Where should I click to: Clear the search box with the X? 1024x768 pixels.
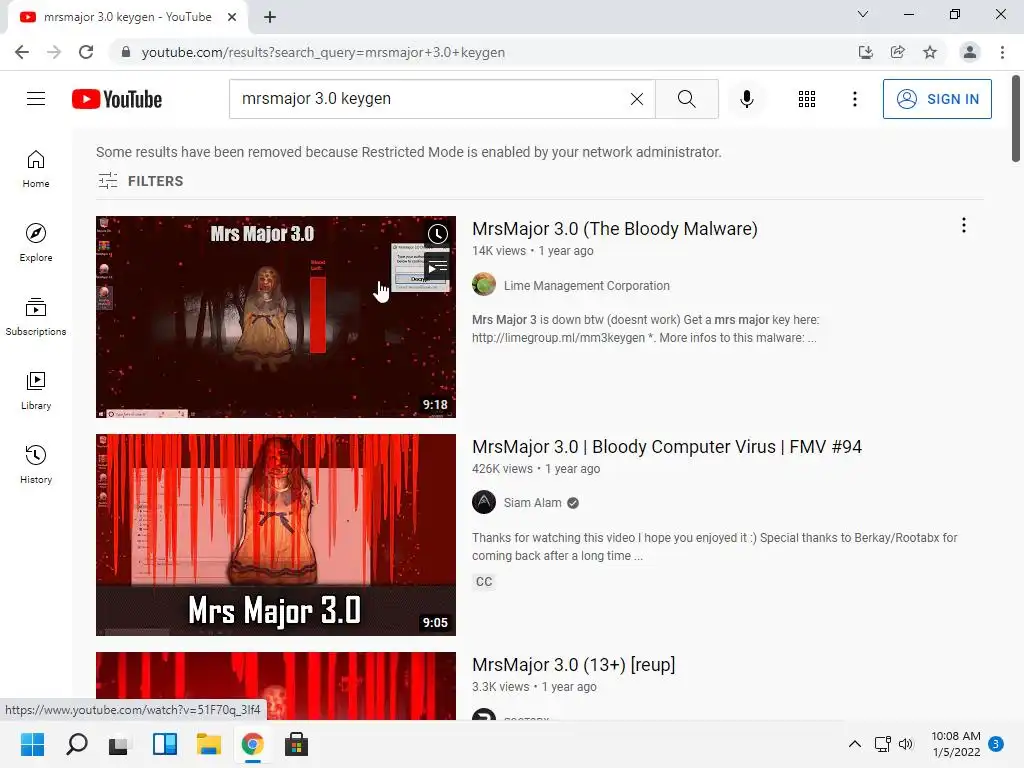tap(637, 99)
